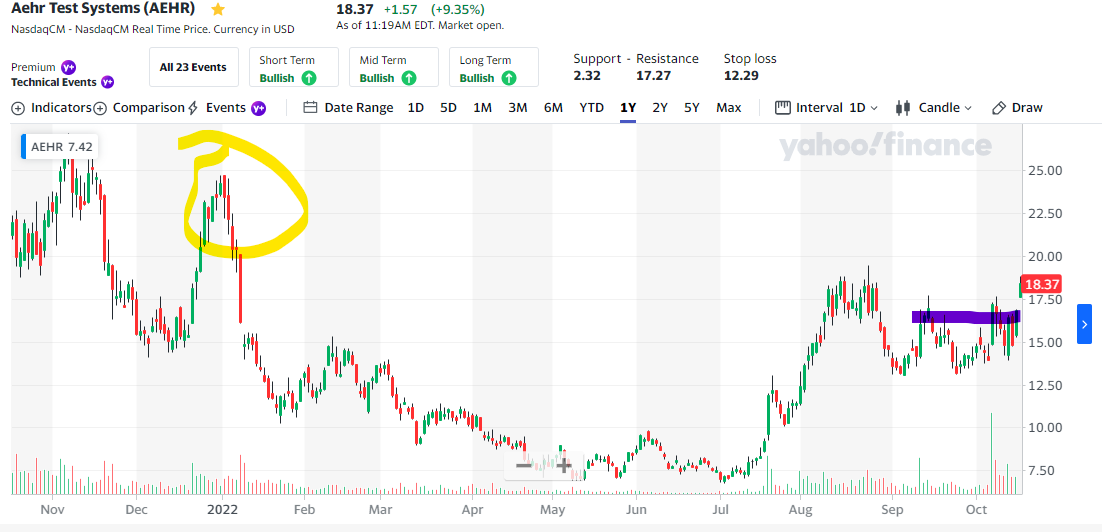
Task: Open the Date Range picker
Action: click(x=358, y=108)
